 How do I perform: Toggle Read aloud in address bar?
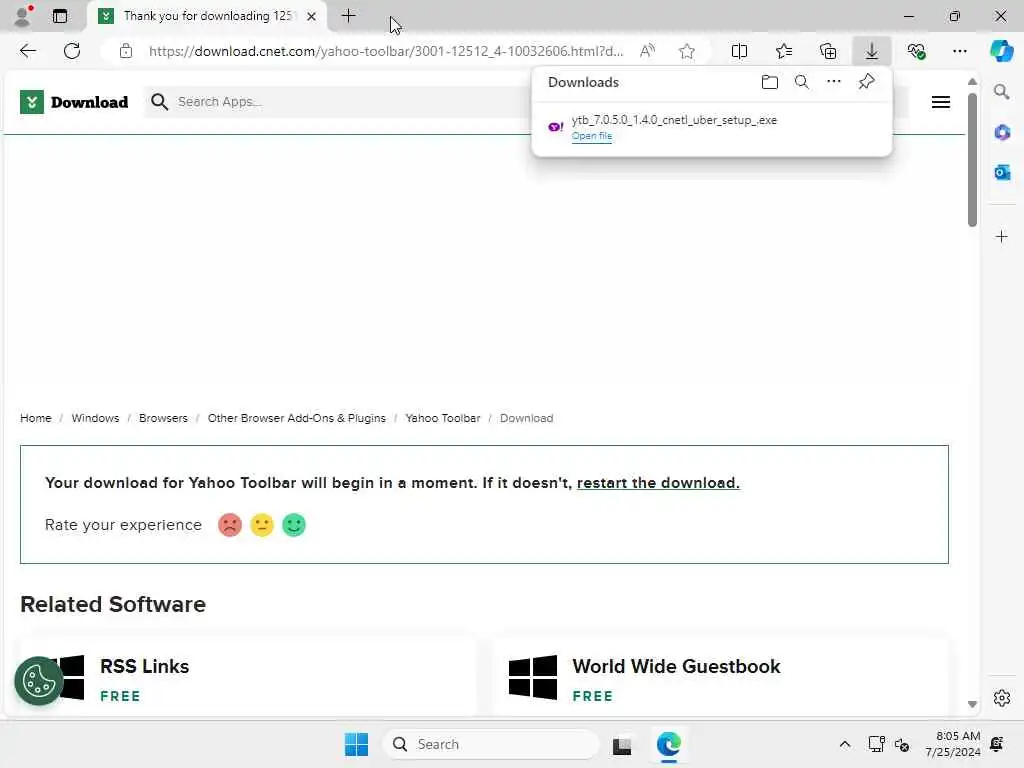[x=647, y=51]
